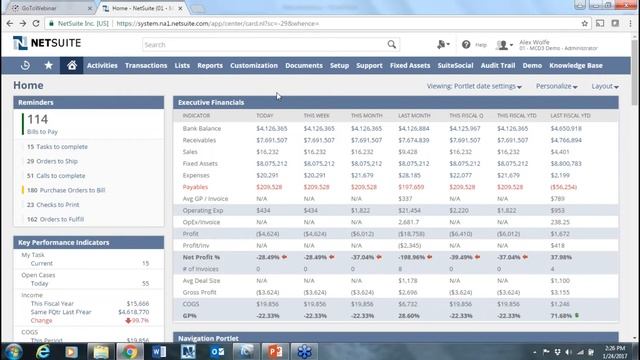The image size is (640, 360).
Task: Click the cast icon in address bar
Action: (600, 24)
